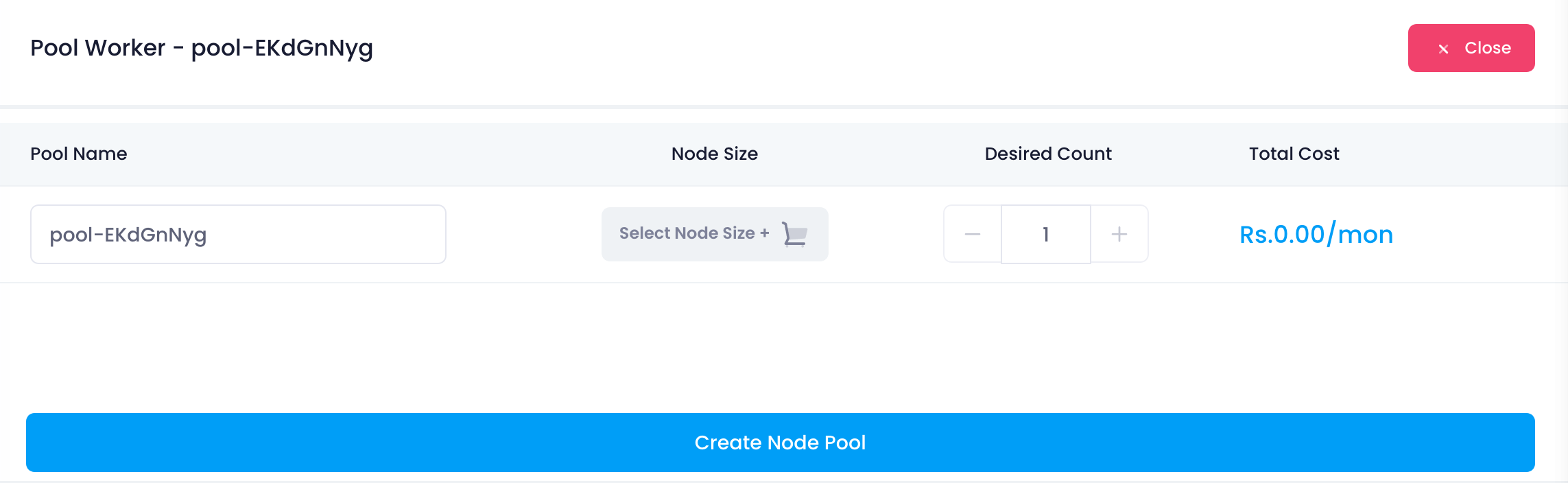The height and width of the screenshot is (483, 1568).
Task: Click the Pool Name column header
Action: pos(79,154)
